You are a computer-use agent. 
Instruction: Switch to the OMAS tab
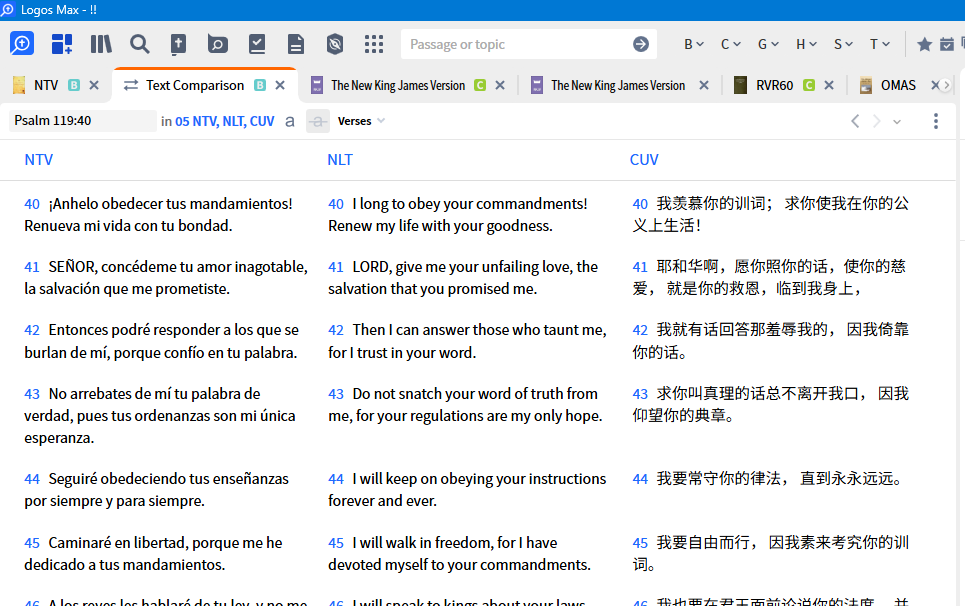tap(898, 86)
